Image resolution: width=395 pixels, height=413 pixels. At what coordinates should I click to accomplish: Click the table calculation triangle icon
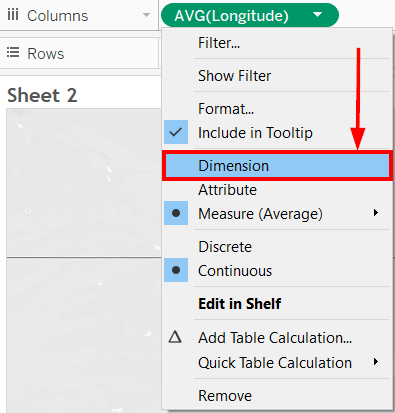point(175,337)
